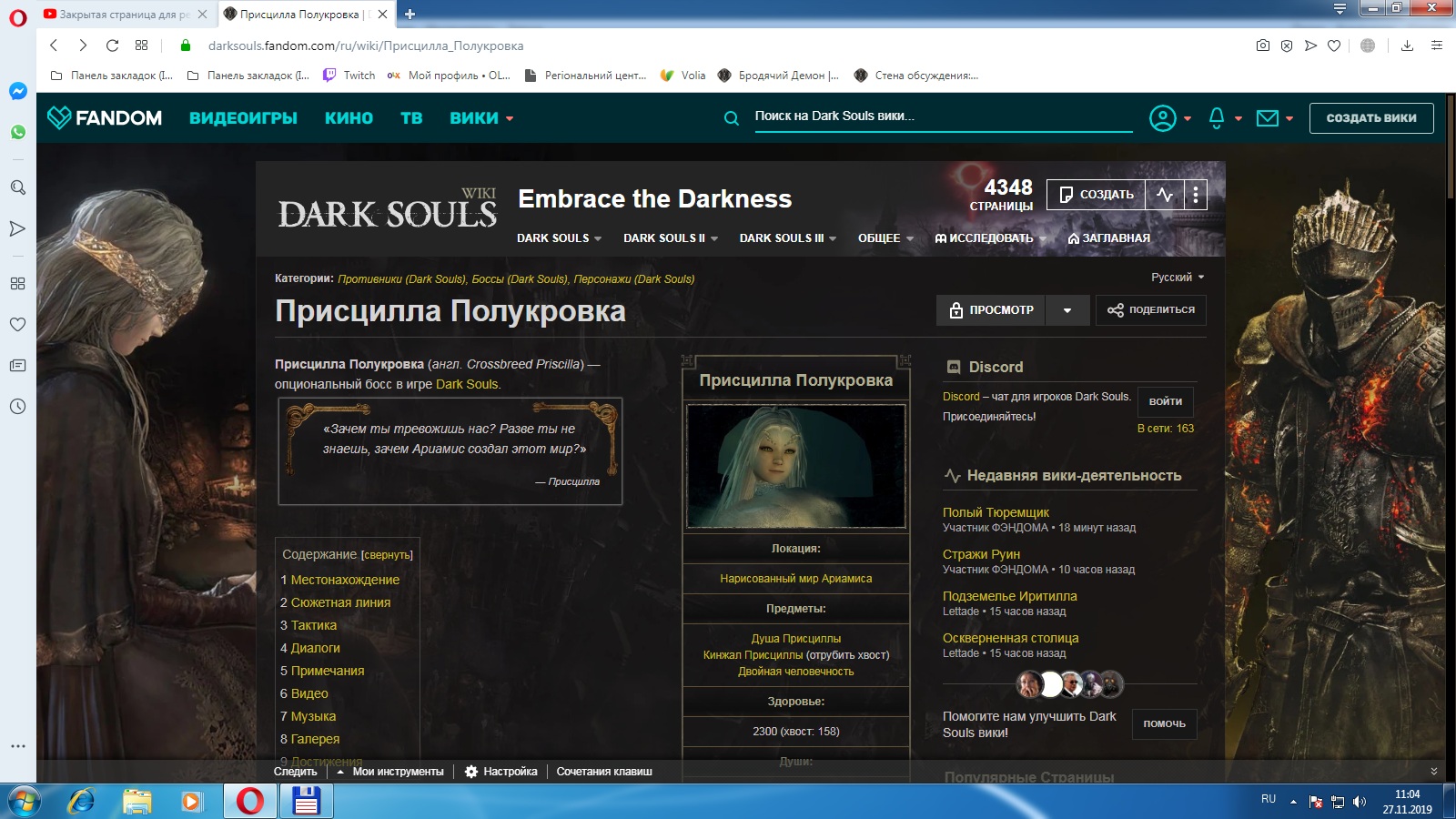This screenshot has width=1456, height=819.
Task: Expand Мои инструменты toolbar menu
Action: pyautogui.click(x=390, y=772)
